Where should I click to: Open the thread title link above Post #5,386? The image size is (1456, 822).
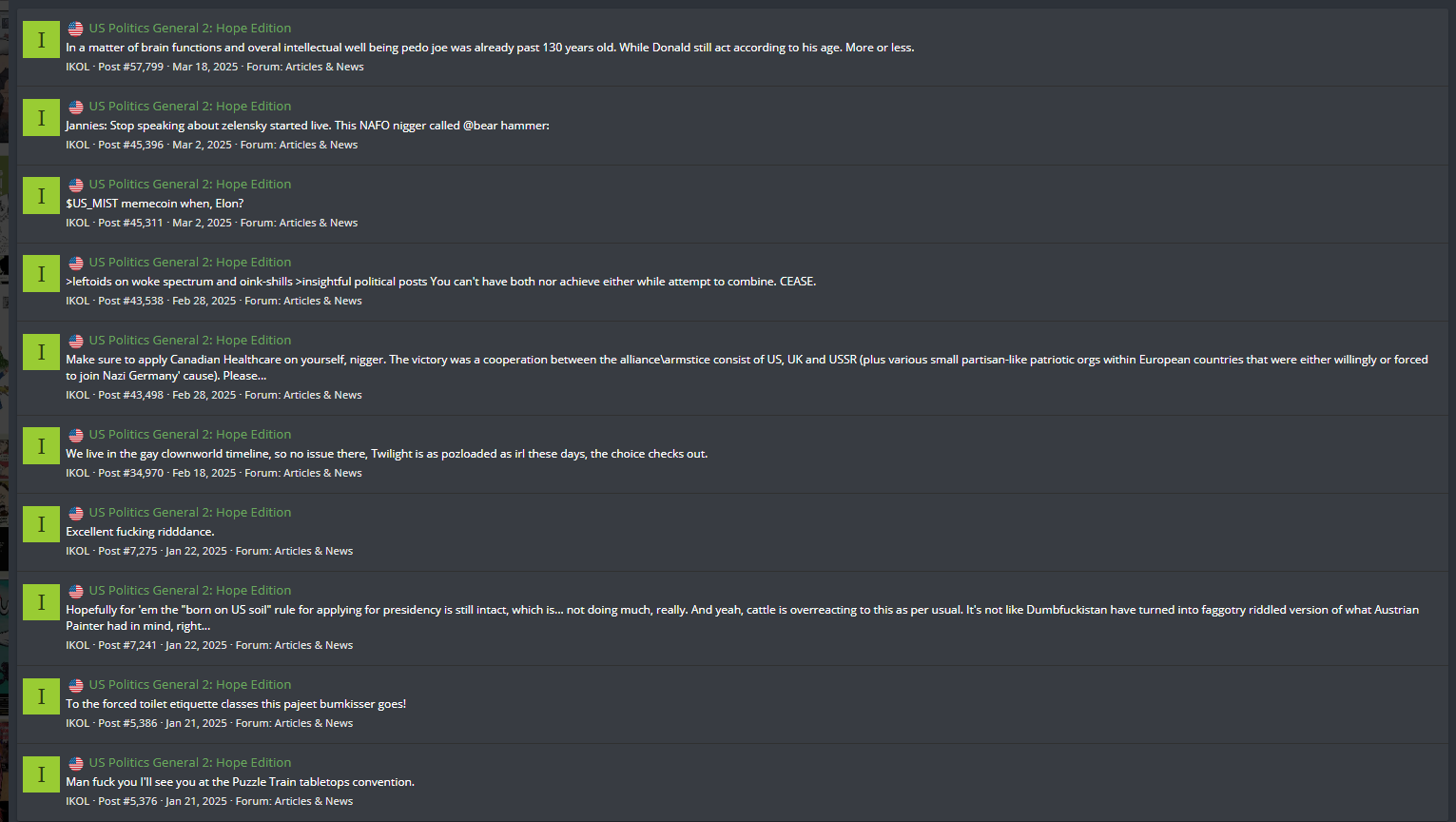click(x=190, y=685)
